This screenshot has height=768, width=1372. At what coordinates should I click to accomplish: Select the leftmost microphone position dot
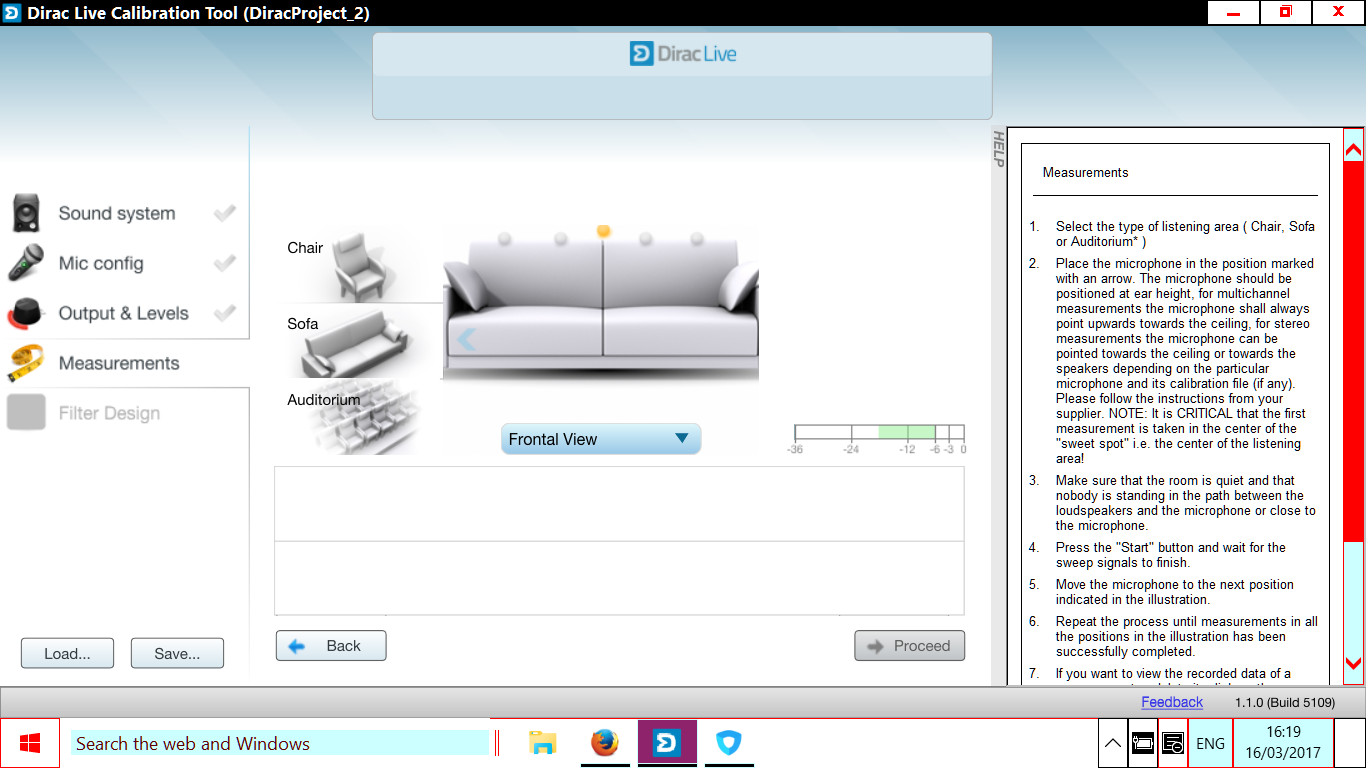tap(504, 238)
